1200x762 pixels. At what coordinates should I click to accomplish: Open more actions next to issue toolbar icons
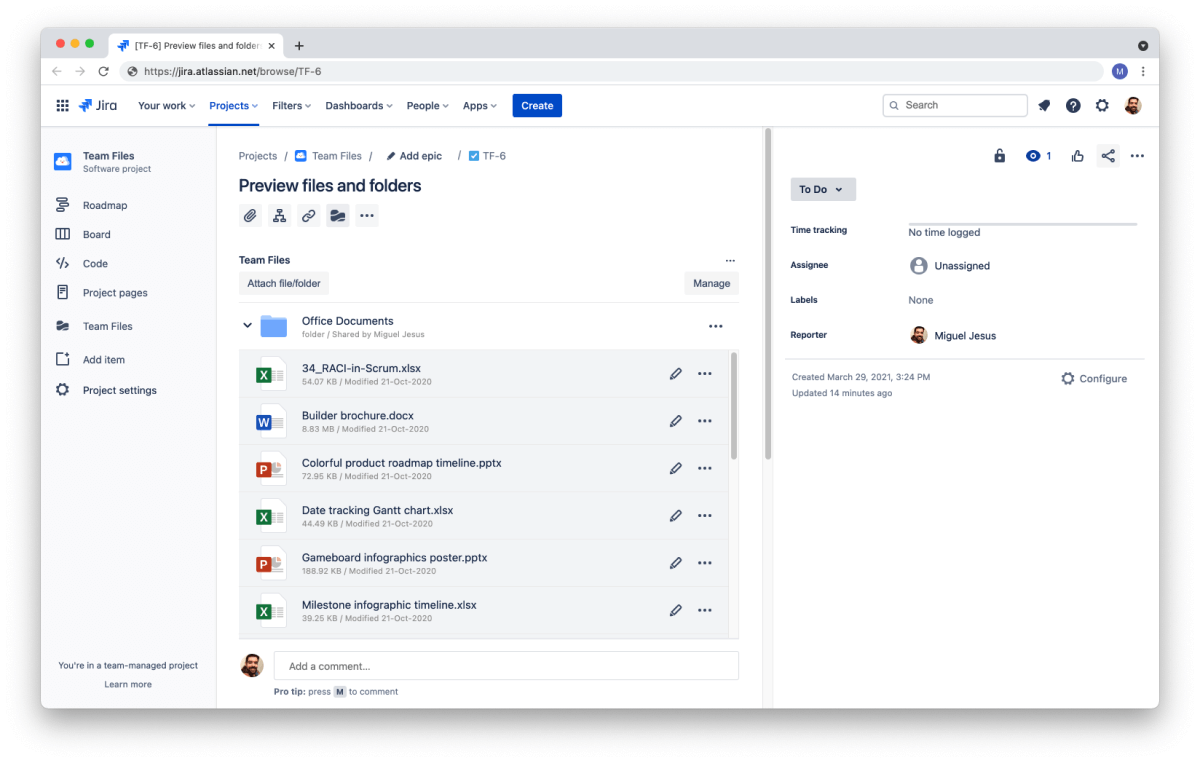(x=367, y=215)
